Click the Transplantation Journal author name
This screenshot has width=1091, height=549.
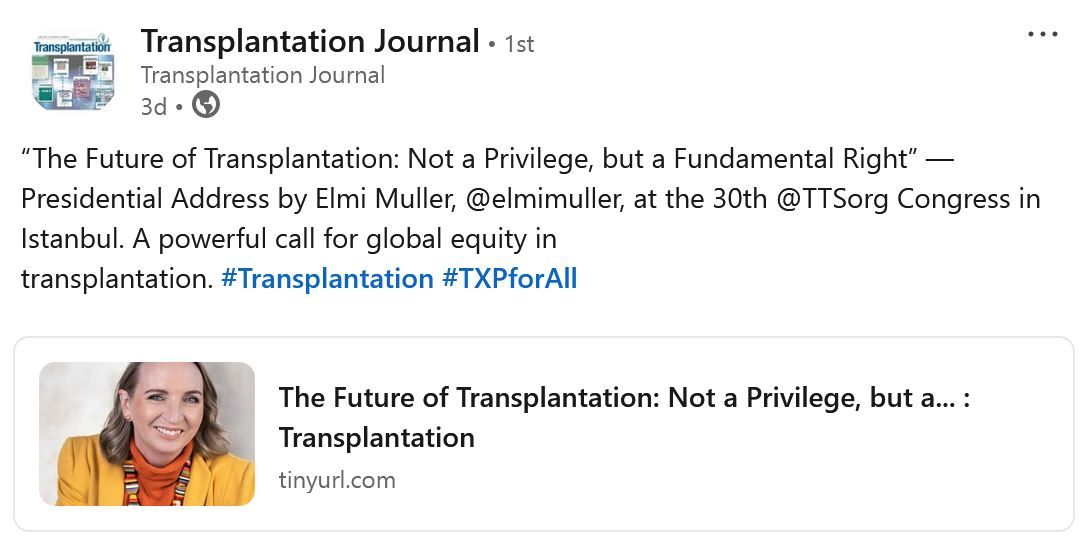coord(310,42)
